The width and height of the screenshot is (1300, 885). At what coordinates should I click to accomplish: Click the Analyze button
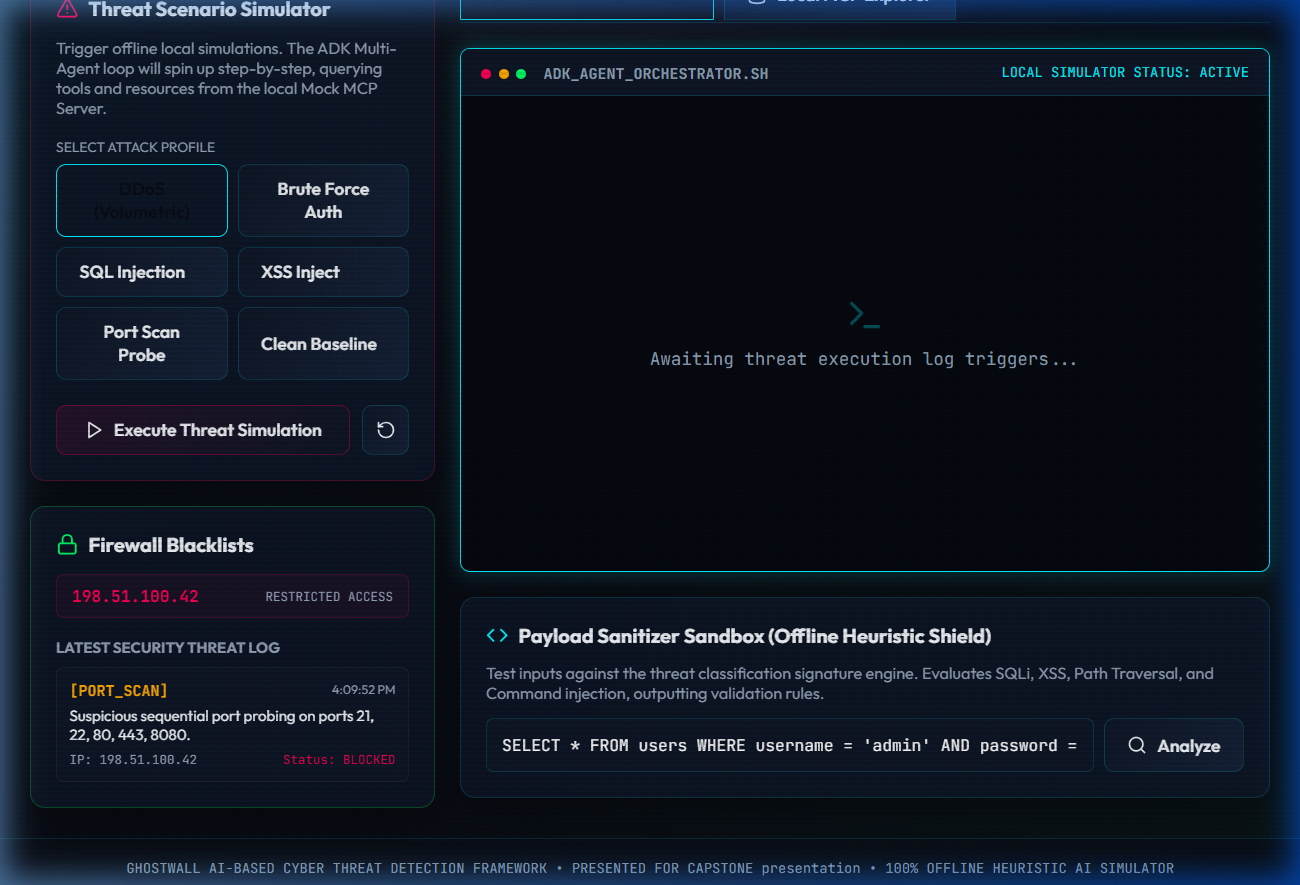pyautogui.click(x=1174, y=745)
